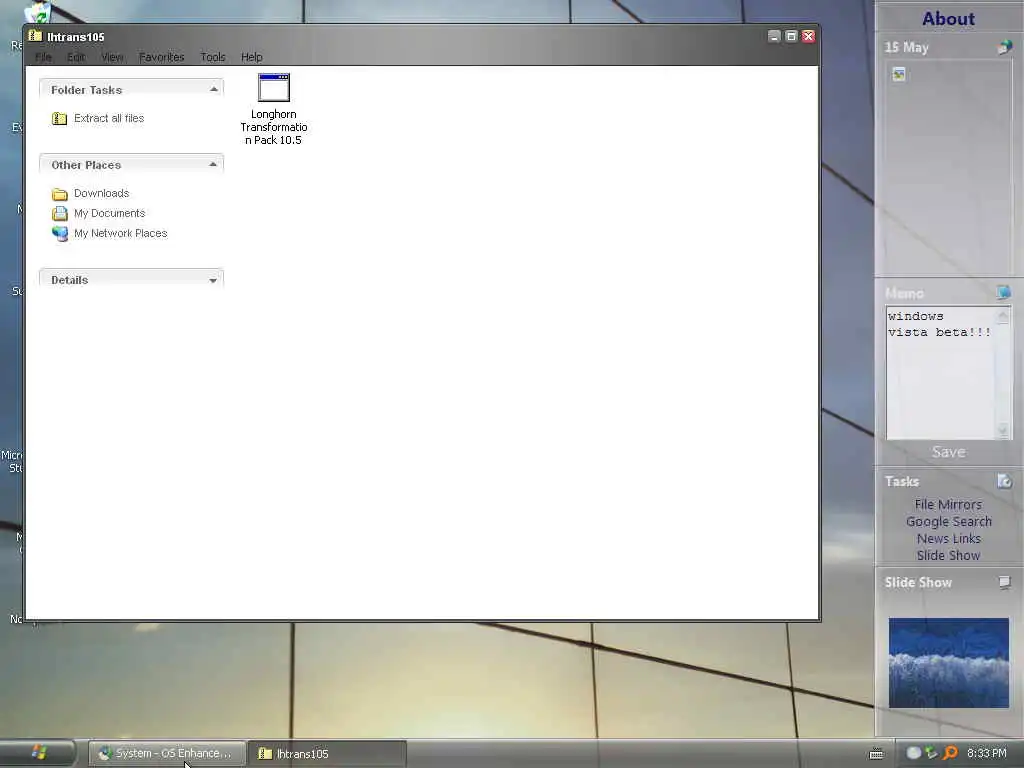Image resolution: width=1024 pixels, height=768 pixels.
Task: Click in the Memo text area
Action: (x=940, y=373)
